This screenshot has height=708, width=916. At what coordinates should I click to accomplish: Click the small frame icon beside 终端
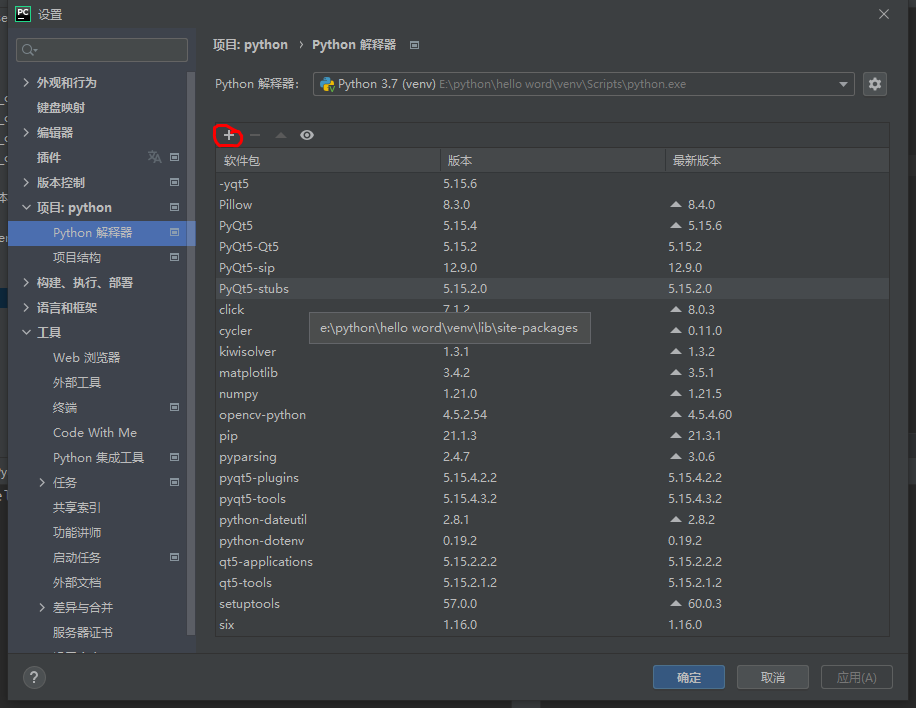click(x=175, y=407)
